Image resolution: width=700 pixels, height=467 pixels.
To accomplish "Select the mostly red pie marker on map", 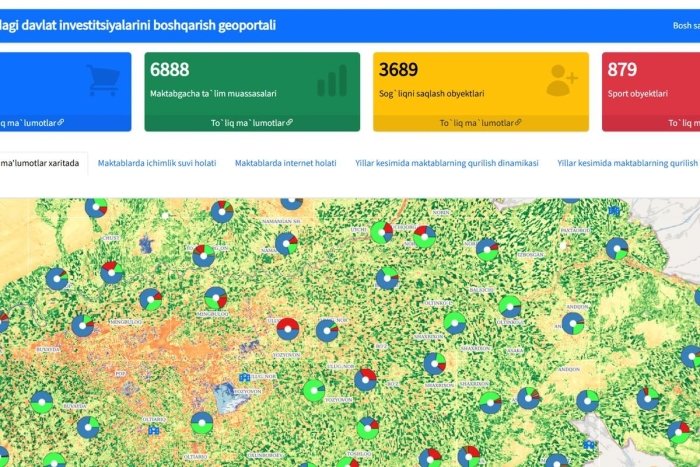I will [x=288, y=328].
